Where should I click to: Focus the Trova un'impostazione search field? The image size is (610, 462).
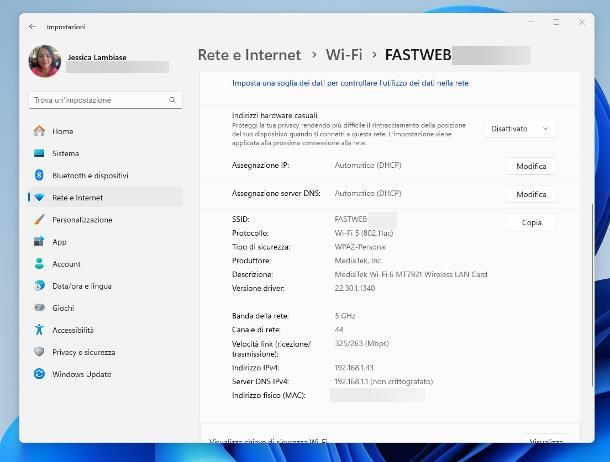[105, 100]
